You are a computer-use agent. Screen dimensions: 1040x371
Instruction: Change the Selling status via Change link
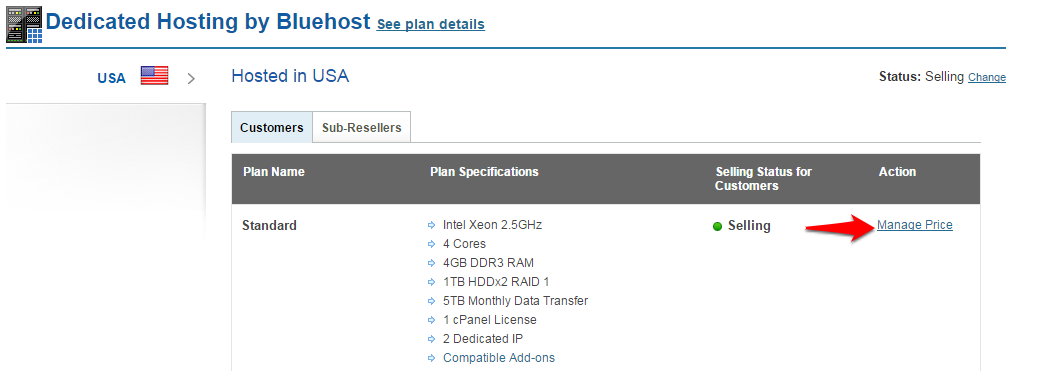987,78
